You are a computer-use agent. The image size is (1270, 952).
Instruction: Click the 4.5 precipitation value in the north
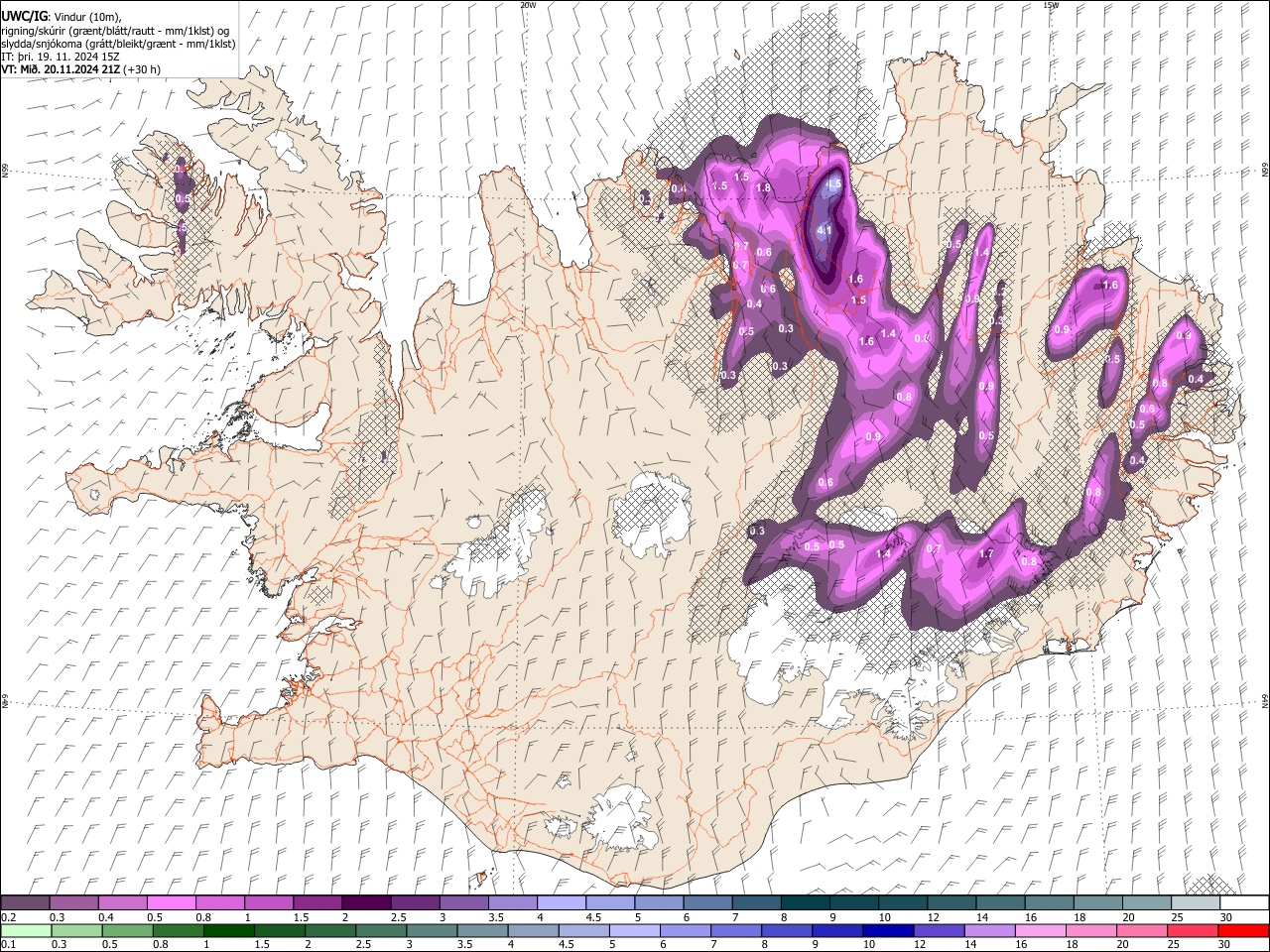click(x=834, y=184)
